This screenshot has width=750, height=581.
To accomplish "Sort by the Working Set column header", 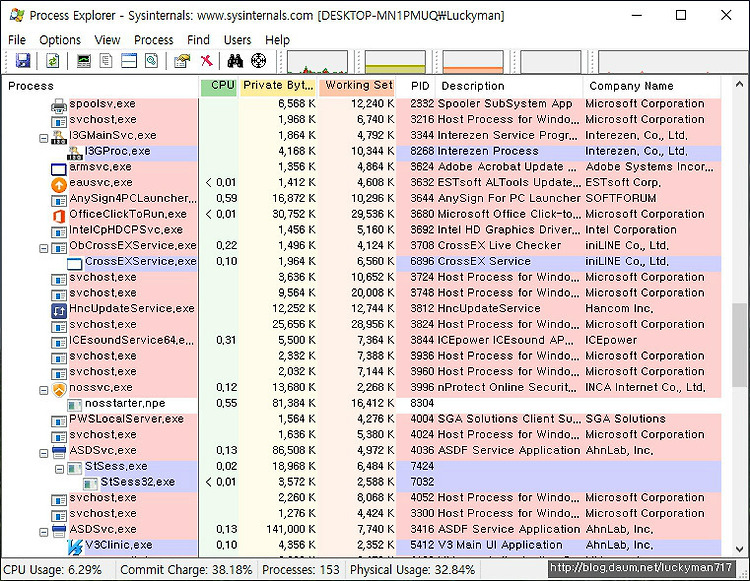I will pyautogui.click(x=356, y=87).
